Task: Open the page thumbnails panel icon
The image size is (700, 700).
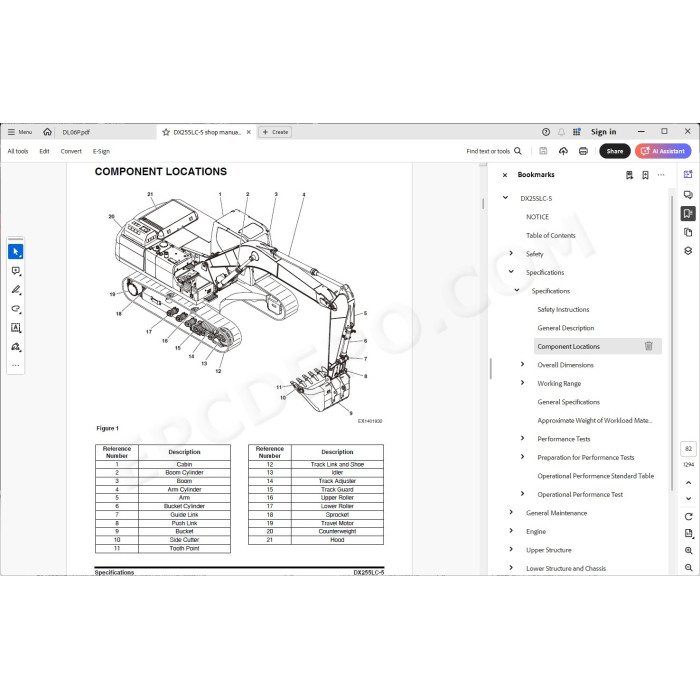Action: (688, 232)
